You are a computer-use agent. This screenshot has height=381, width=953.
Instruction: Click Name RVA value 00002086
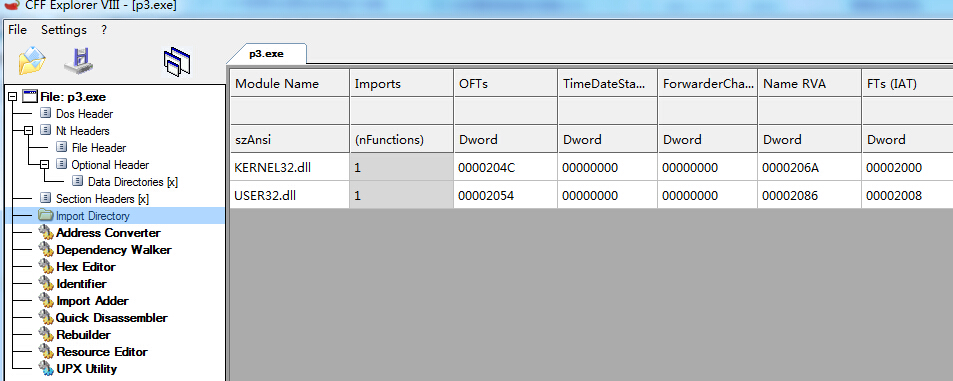791,196
